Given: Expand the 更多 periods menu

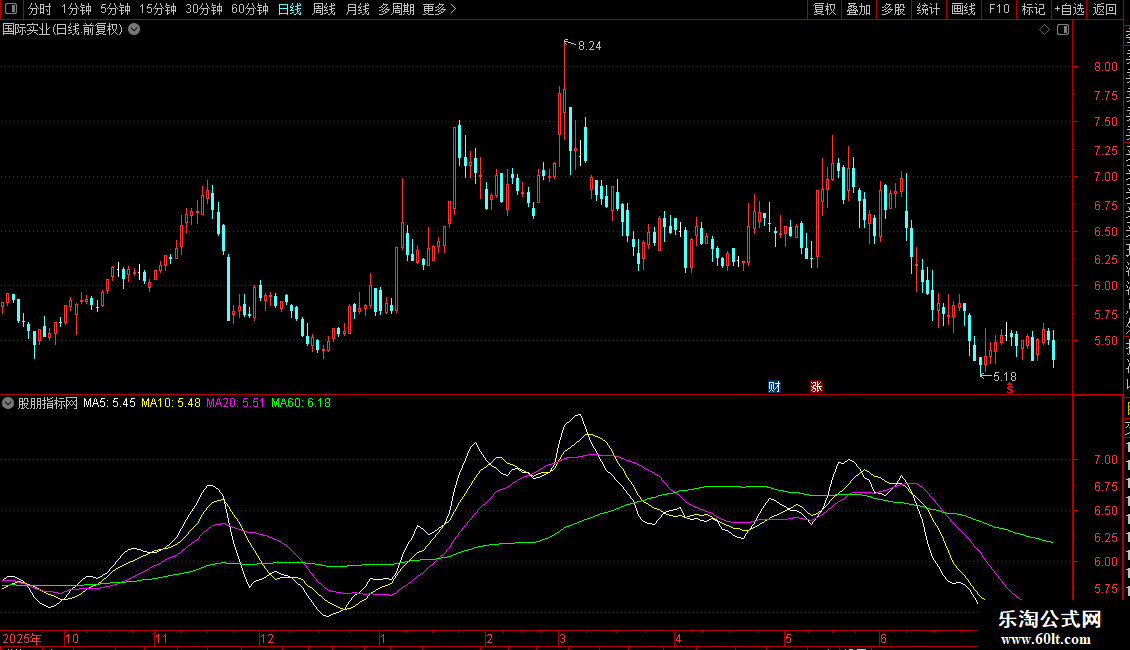Looking at the screenshot, I should click(440, 9).
